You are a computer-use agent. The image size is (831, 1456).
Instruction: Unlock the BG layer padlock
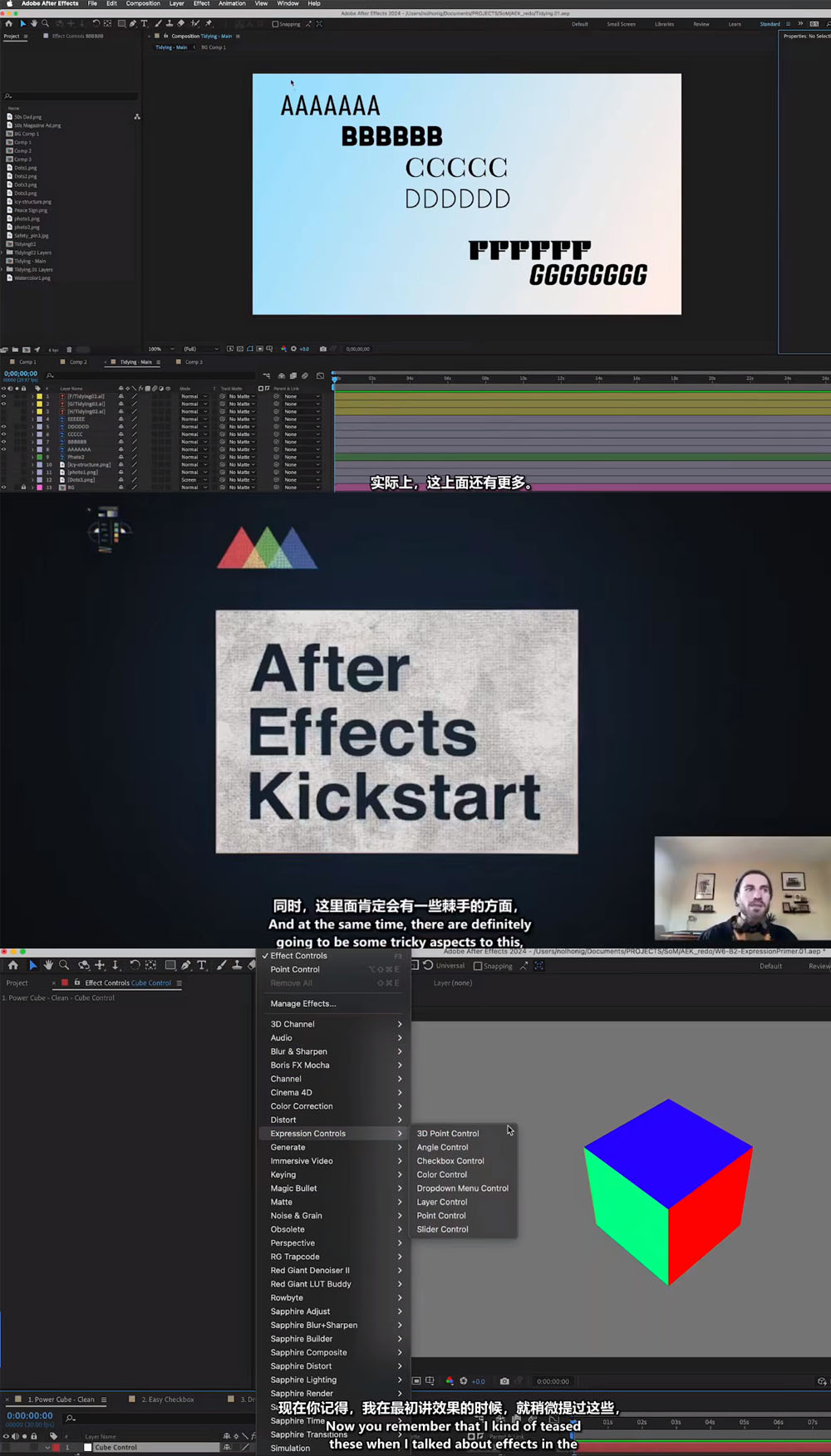click(23, 487)
